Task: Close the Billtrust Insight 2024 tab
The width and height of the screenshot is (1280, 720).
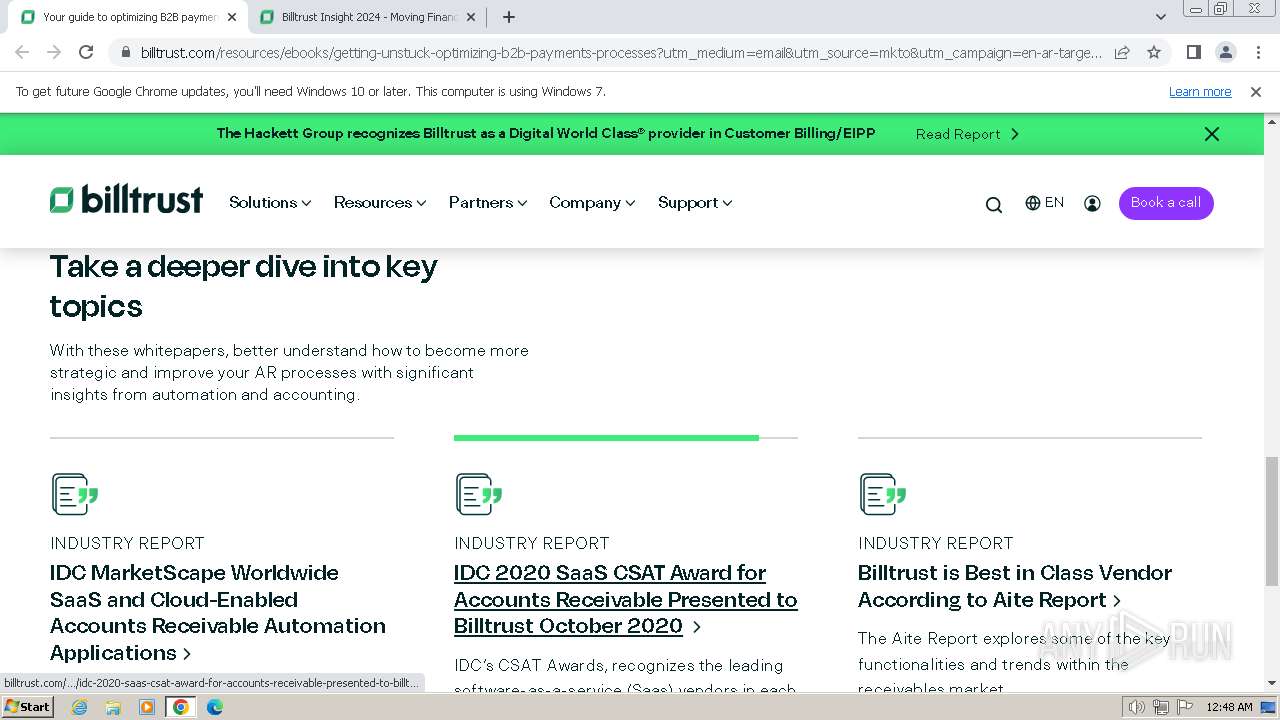Action: tap(471, 17)
